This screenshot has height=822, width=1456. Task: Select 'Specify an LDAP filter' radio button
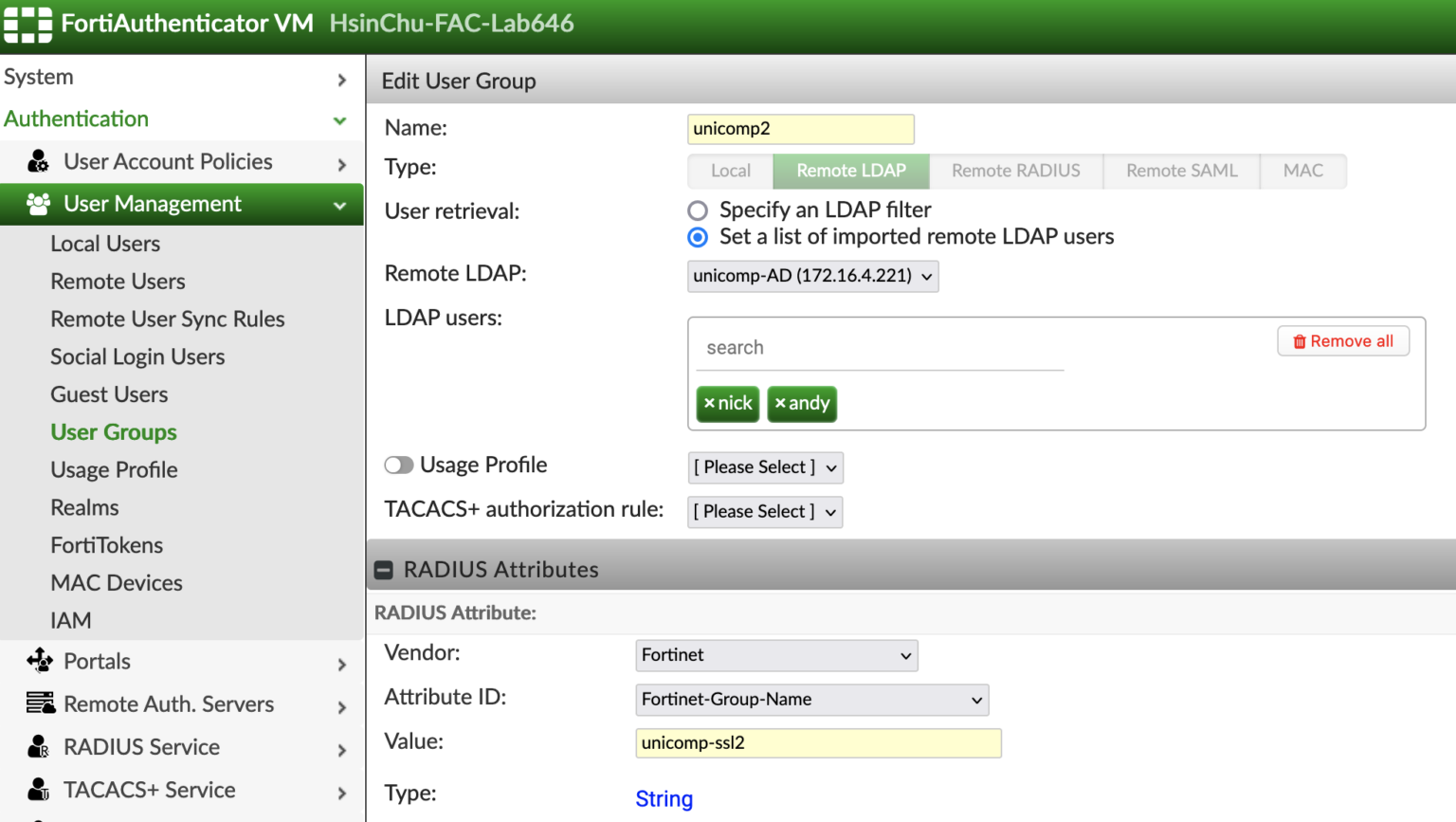pos(698,210)
